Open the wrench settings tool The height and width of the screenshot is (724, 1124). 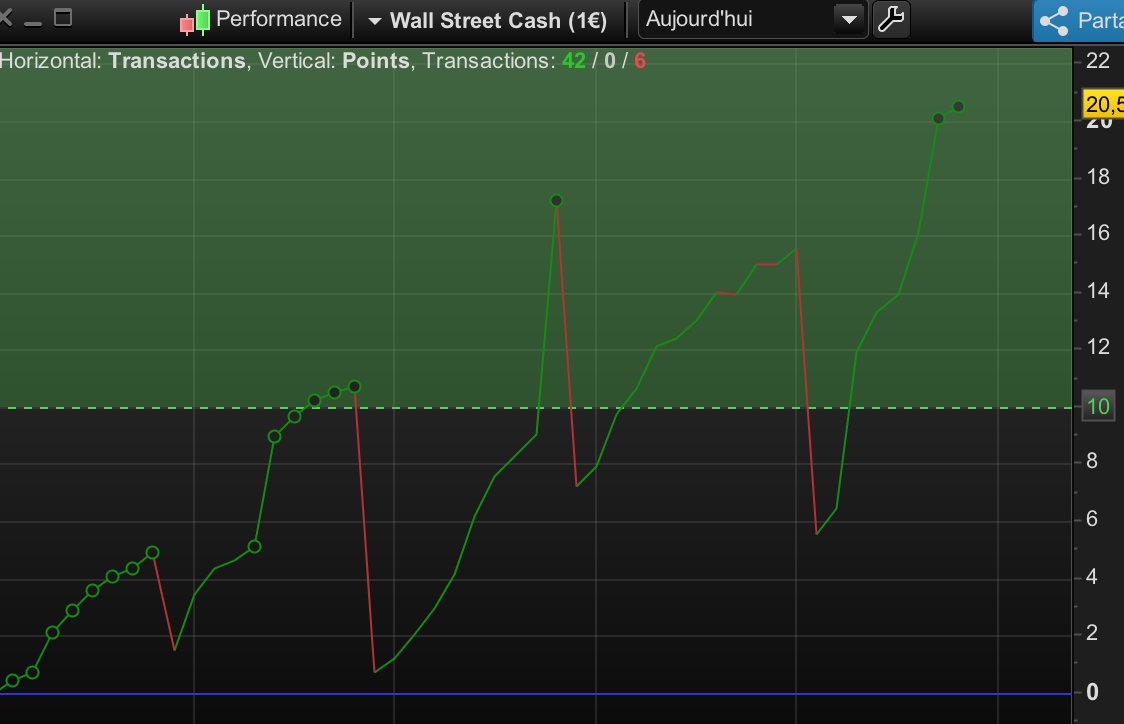coord(891,19)
